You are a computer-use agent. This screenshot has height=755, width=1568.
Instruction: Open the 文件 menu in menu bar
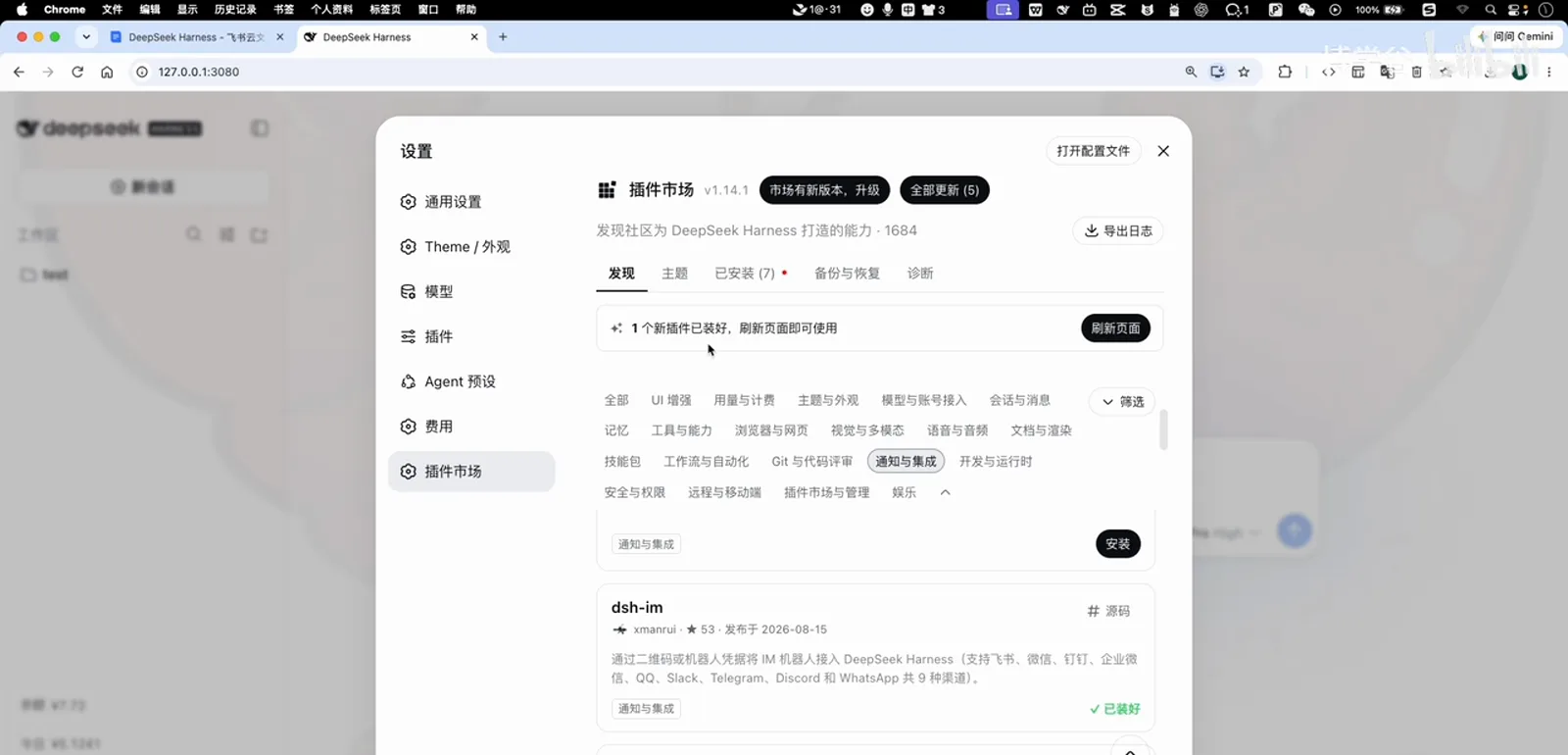pyautogui.click(x=112, y=10)
